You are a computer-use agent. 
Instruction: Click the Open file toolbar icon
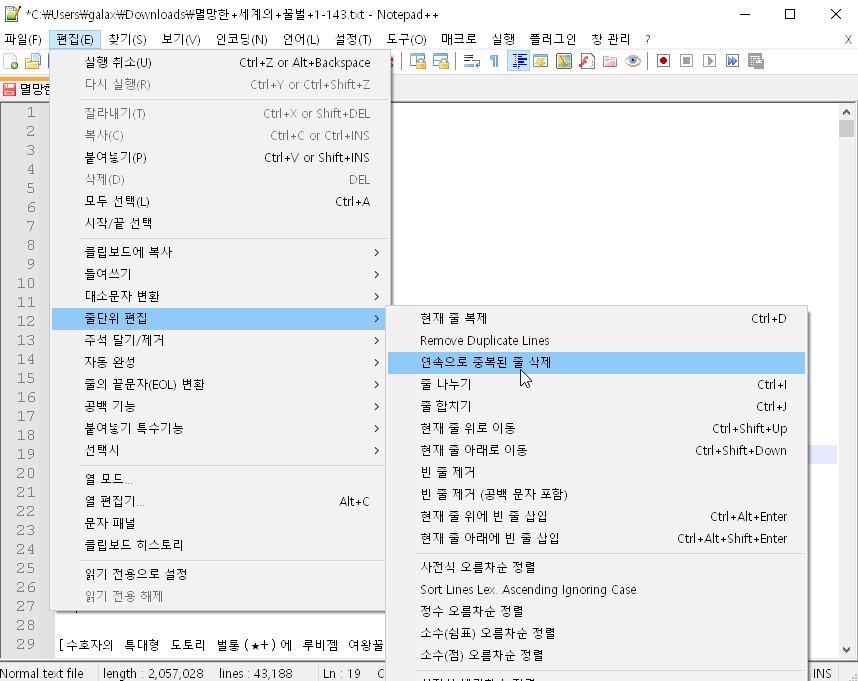coord(33,61)
